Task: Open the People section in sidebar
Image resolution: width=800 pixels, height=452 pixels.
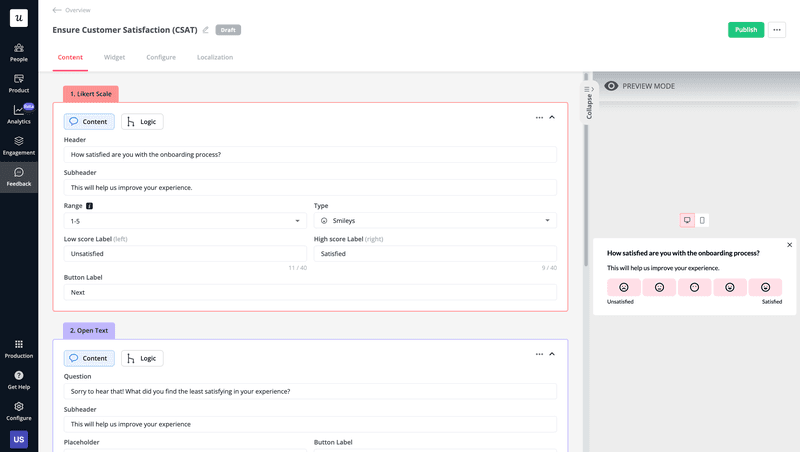Action: [19, 51]
